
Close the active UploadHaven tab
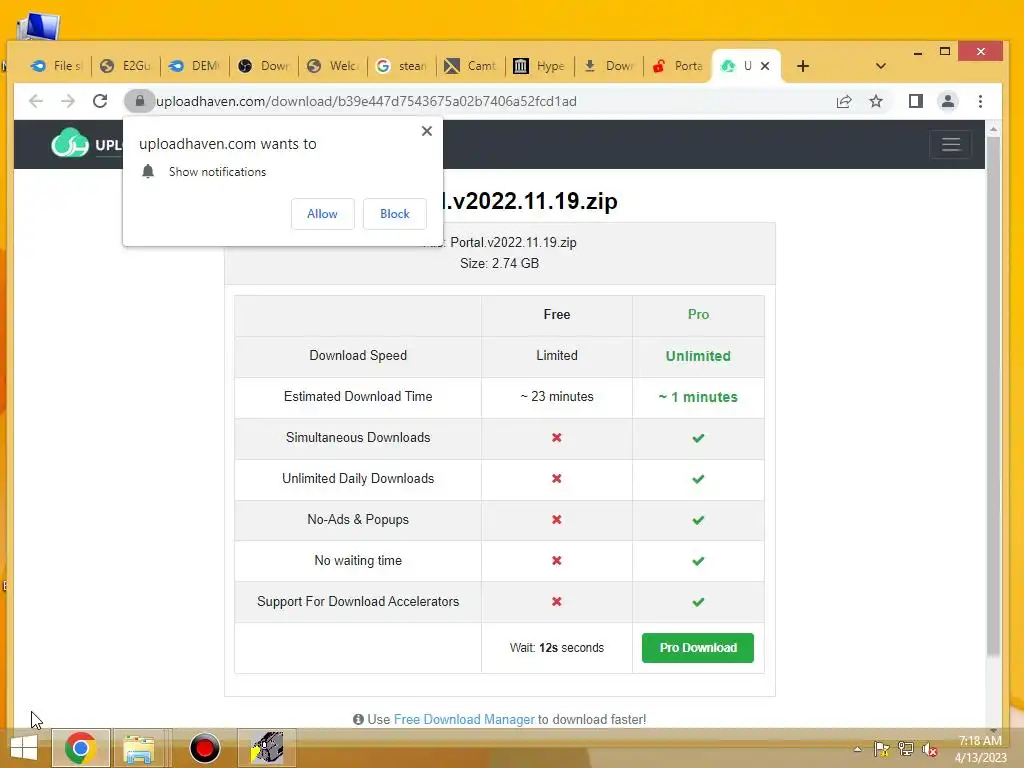(x=765, y=66)
